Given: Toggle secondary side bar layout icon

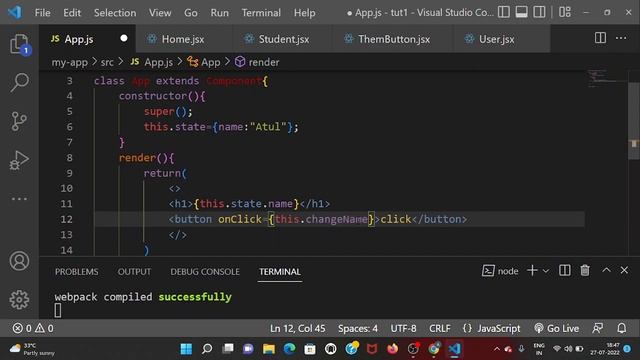Looking at the screenshot, I should pyautogui.click(x=539, y=12).
